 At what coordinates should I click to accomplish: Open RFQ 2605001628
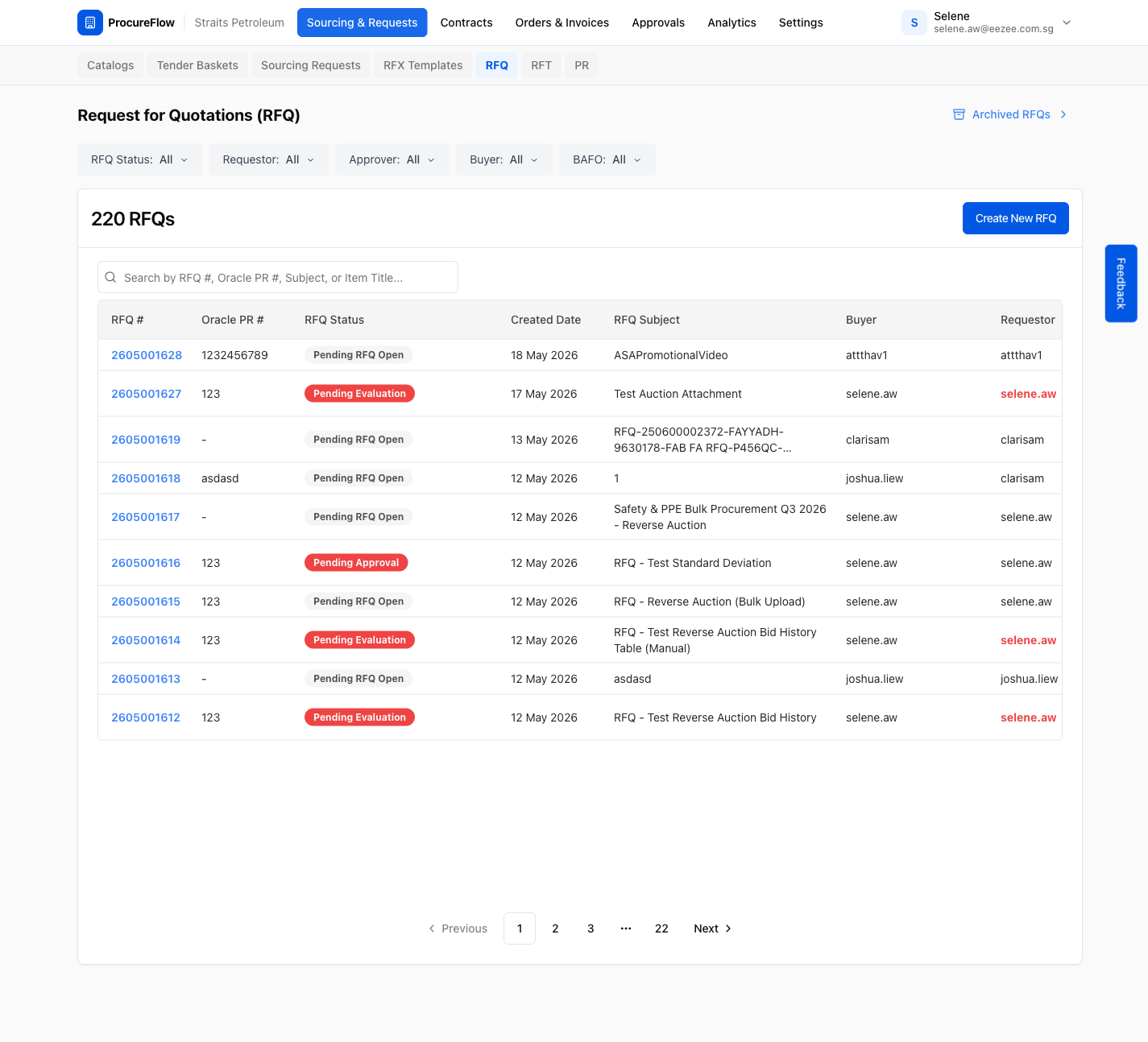pyautogui.click(x=147, y=355)
